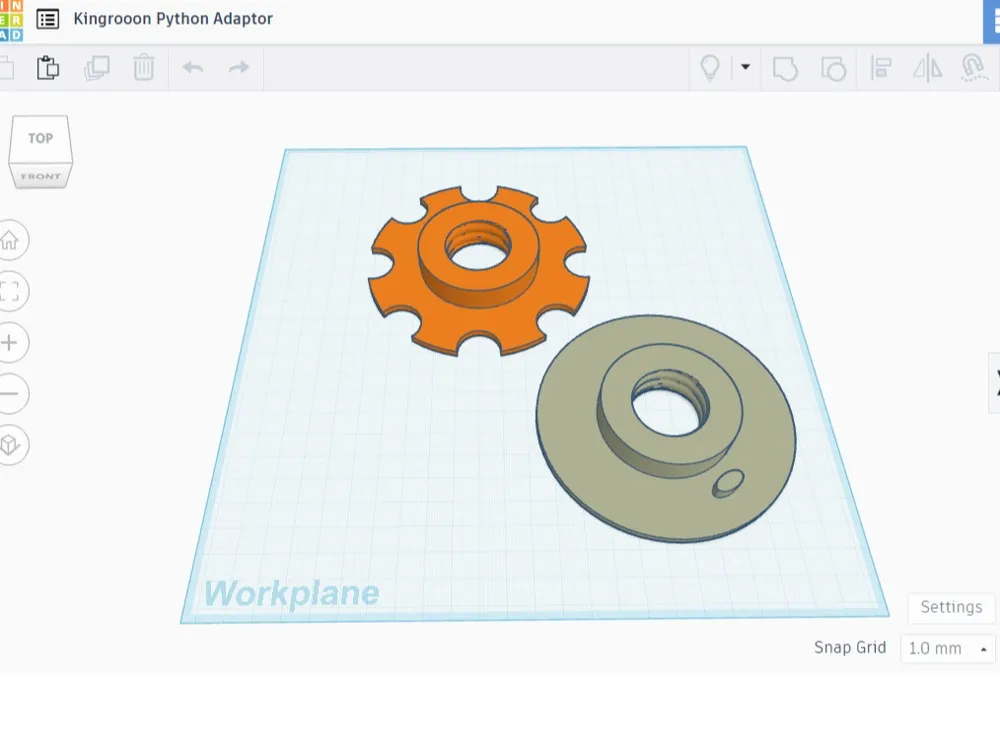The height and width of the screenshot is (750, 1000).
Task: Open the dropdown beside the lightbulb
Action: click(745, 66)
